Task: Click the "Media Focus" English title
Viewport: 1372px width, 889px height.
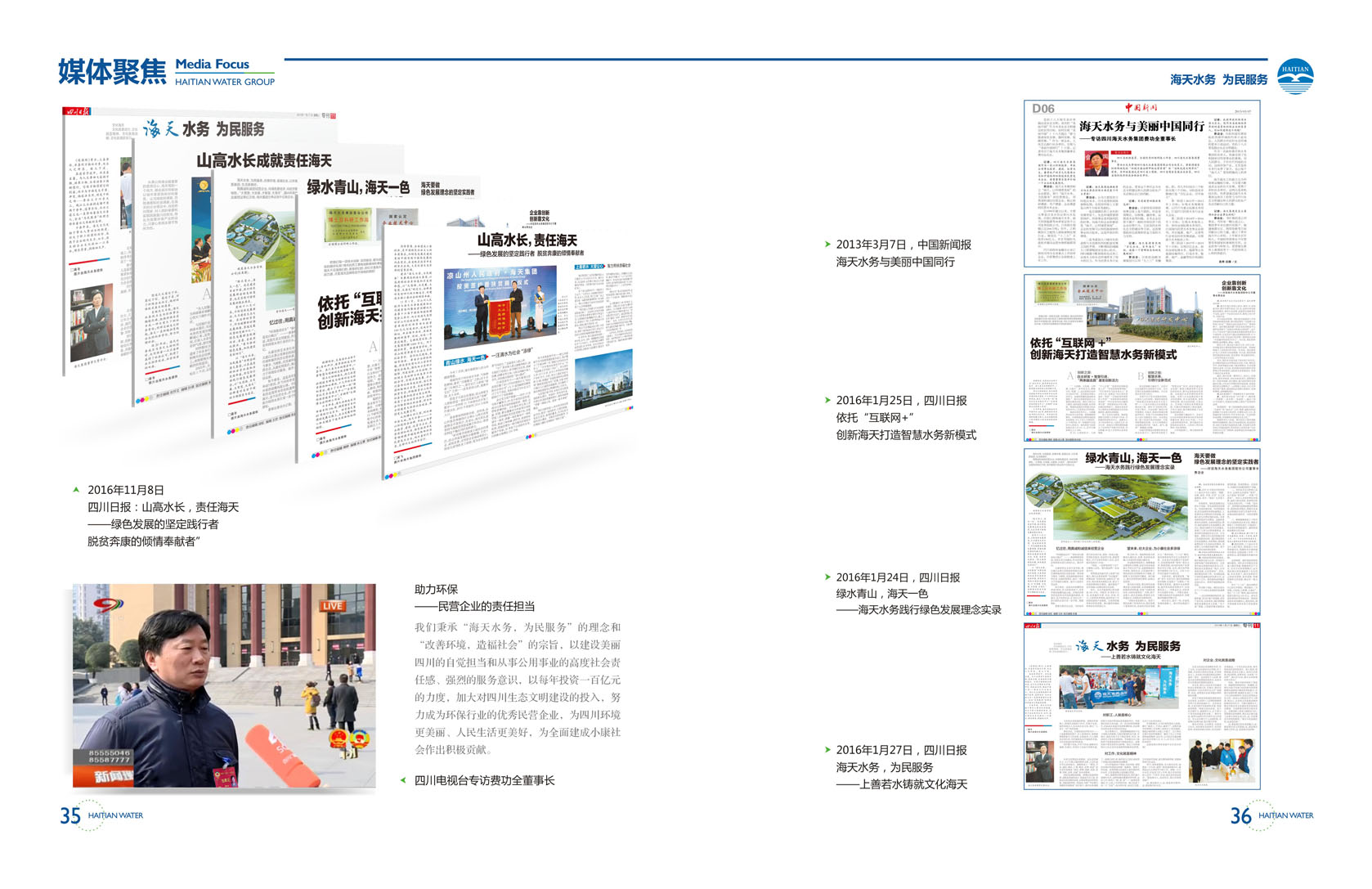Action: pos(212,64)
